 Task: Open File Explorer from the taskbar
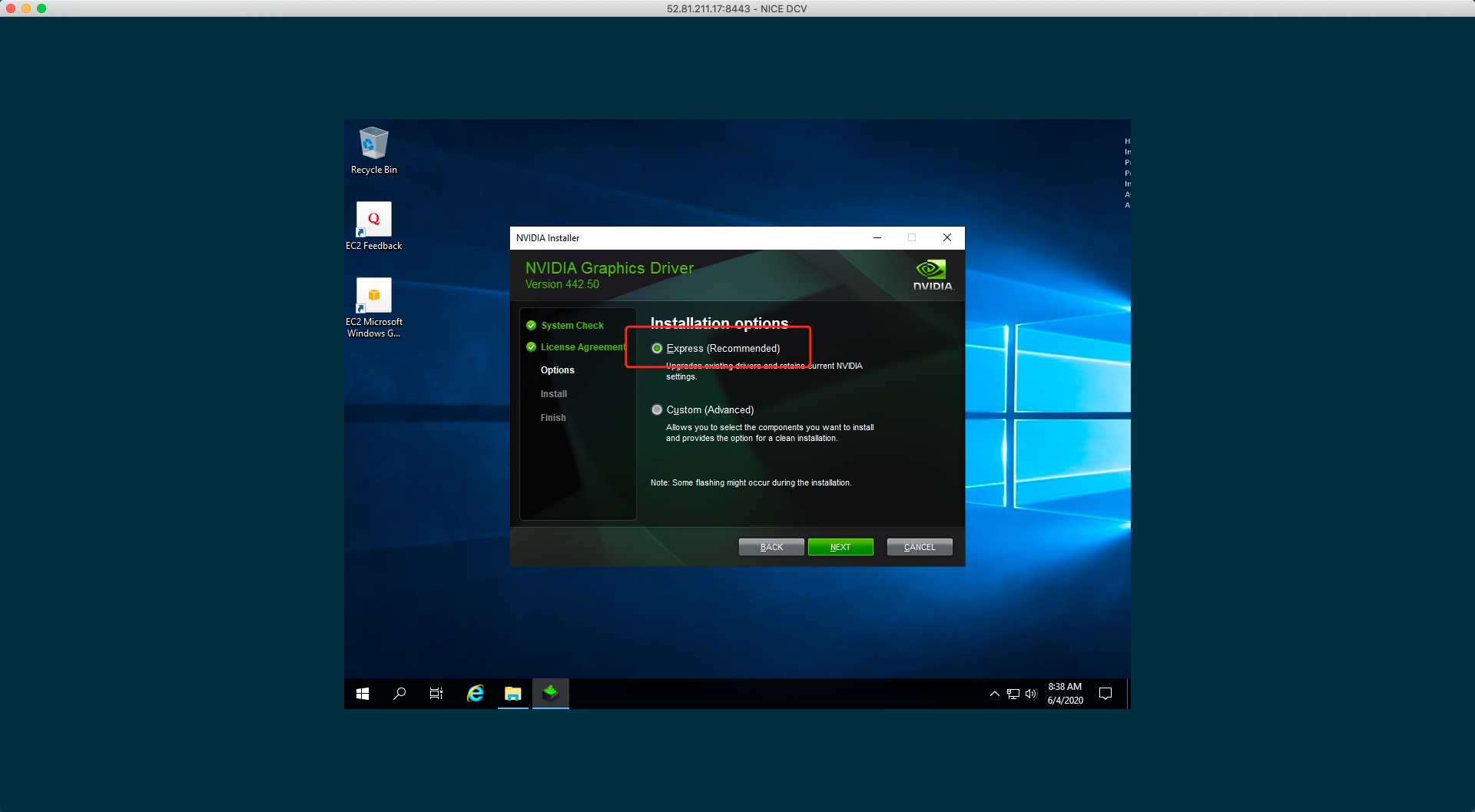tap(512, 694)
